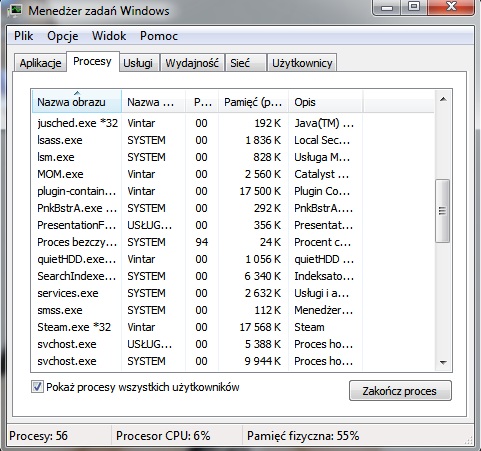Image resolution: width=481 pixels, height=451 pixels.
Task: Click the scrollbar down arrow
Action: [x=443, y=363]
